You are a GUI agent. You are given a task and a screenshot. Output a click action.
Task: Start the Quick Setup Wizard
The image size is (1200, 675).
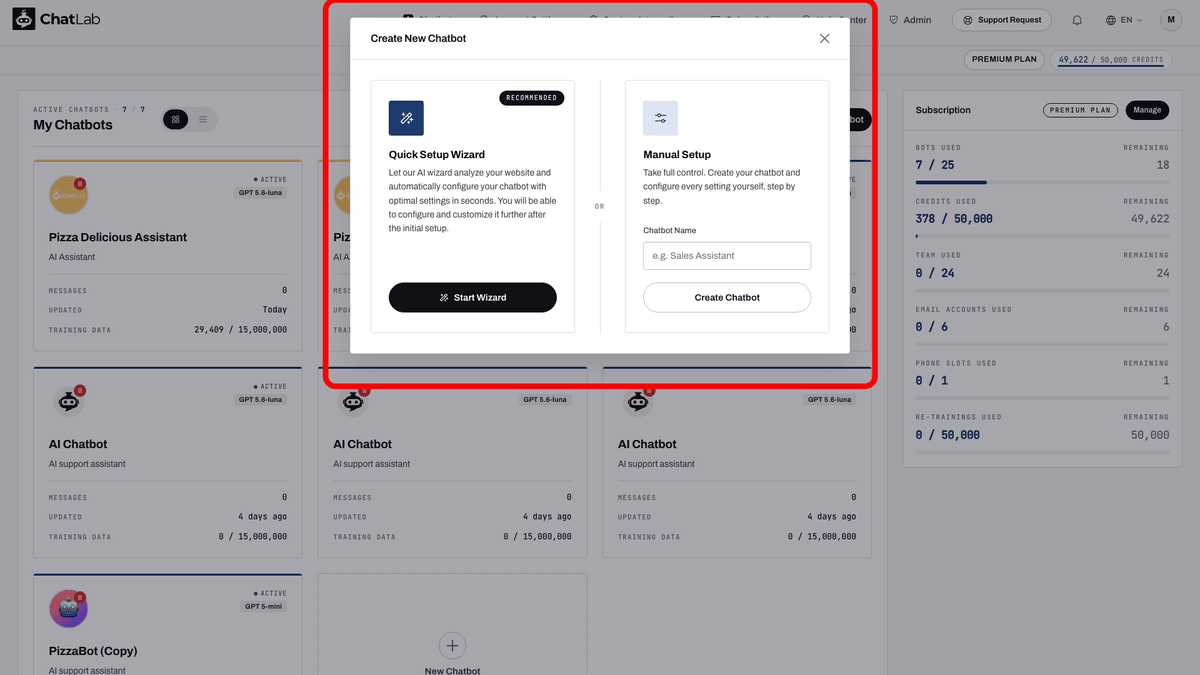[x=473, y=297]
